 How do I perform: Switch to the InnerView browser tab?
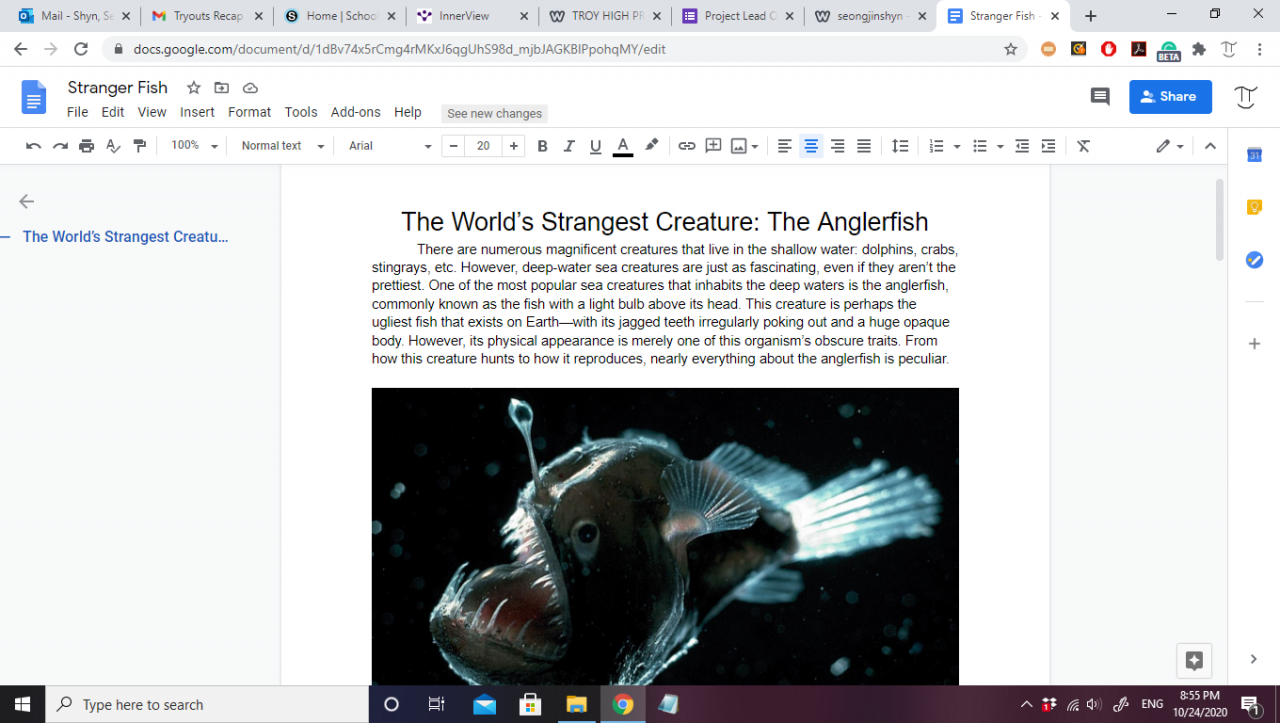[472, 16]
